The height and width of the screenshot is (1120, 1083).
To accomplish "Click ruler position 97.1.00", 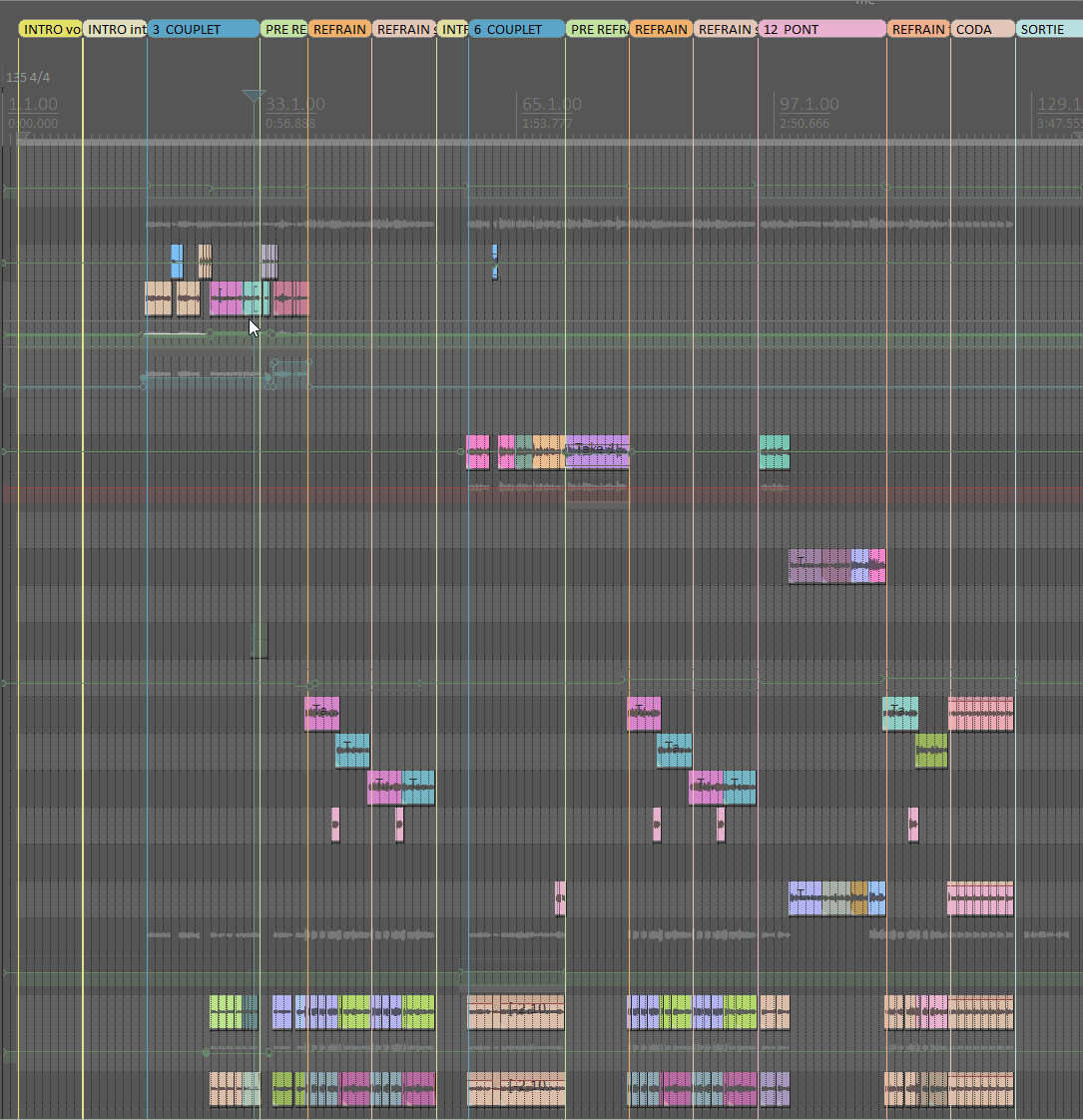I will [810, 104].
